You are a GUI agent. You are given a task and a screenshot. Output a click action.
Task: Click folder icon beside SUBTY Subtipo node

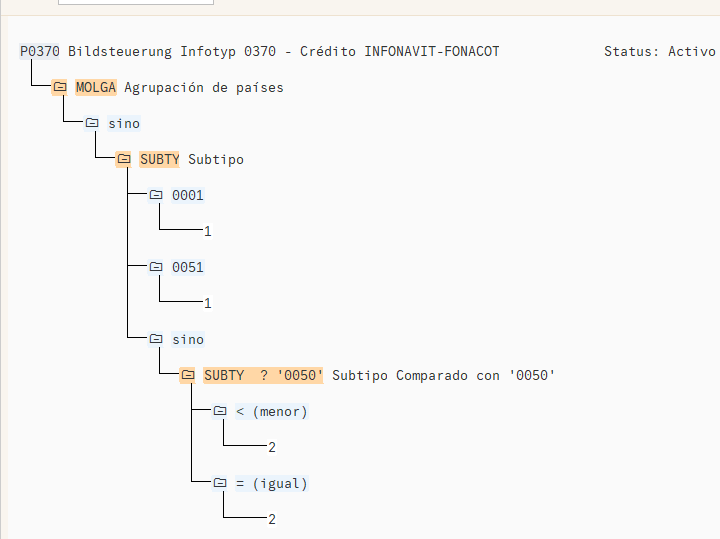(x=124, y=159)
